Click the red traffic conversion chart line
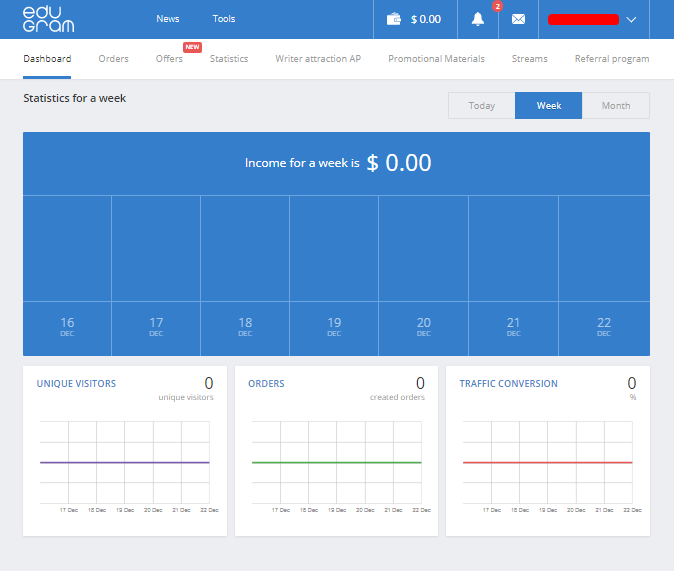 [548, 462]
